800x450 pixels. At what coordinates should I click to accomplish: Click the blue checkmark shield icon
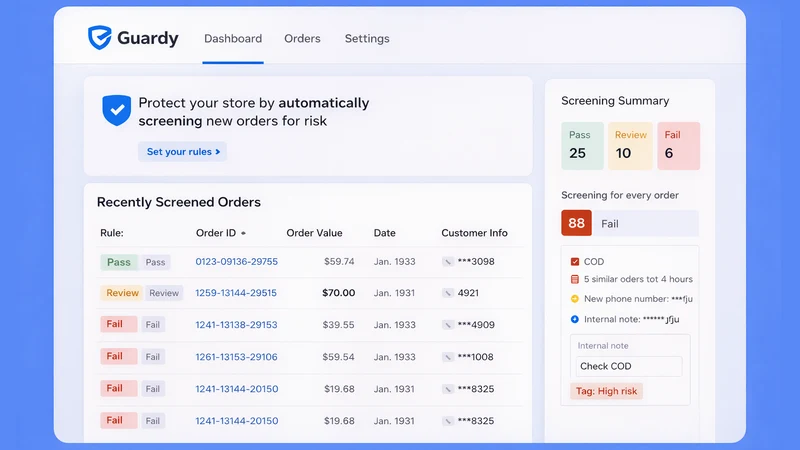(x=116, y=110)
